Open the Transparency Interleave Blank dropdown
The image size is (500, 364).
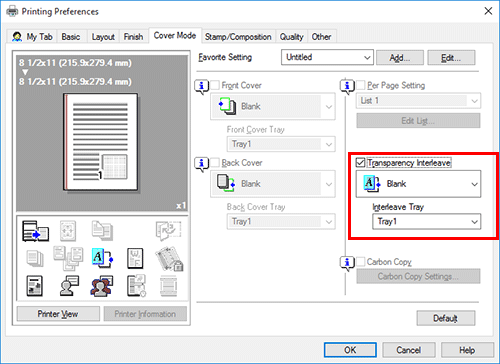pos(418,184)
